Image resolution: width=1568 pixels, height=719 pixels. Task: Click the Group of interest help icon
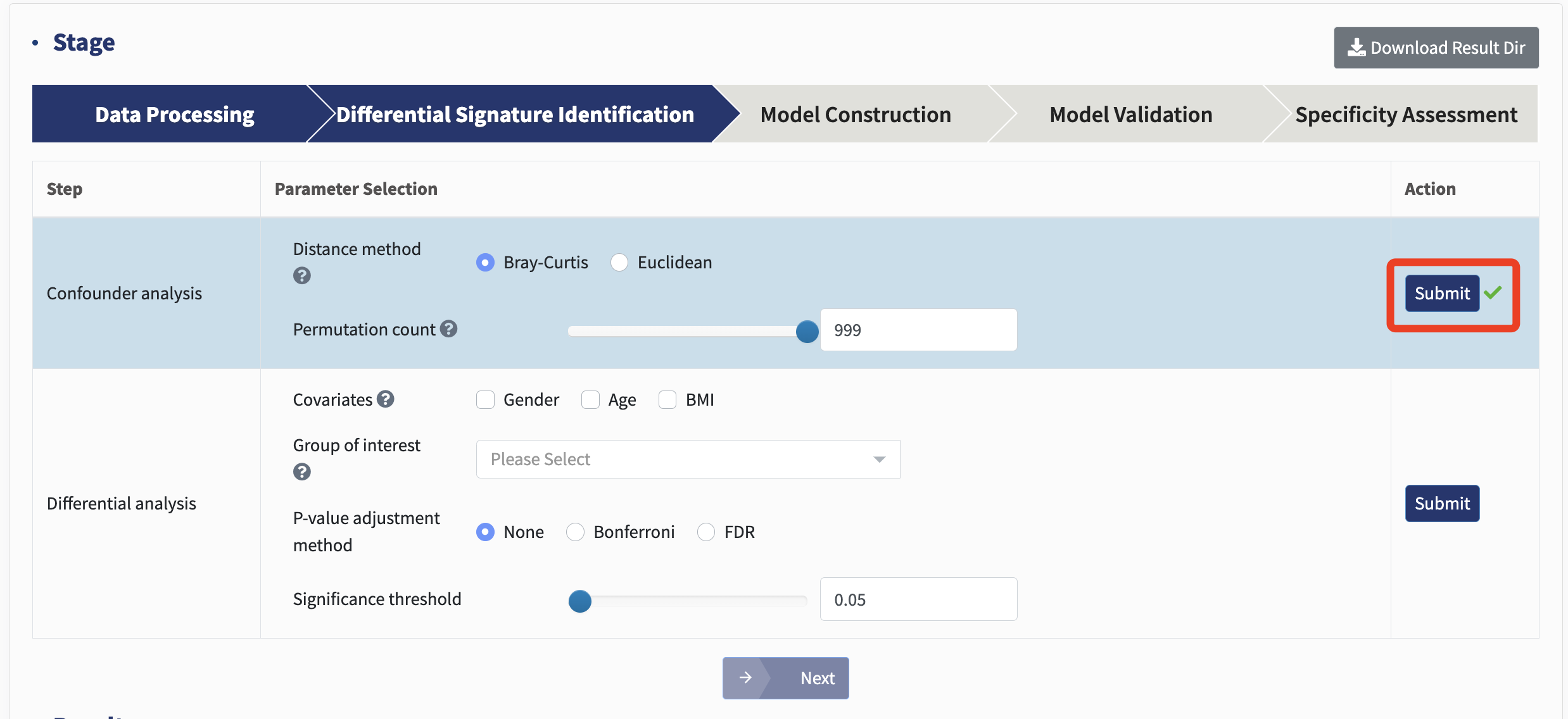pos(302,472)
